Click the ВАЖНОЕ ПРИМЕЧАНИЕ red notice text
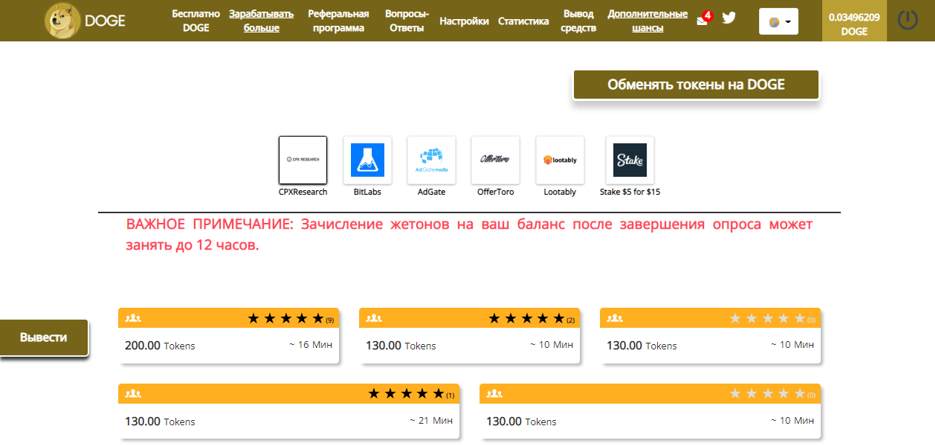 [x=469, y=236]
